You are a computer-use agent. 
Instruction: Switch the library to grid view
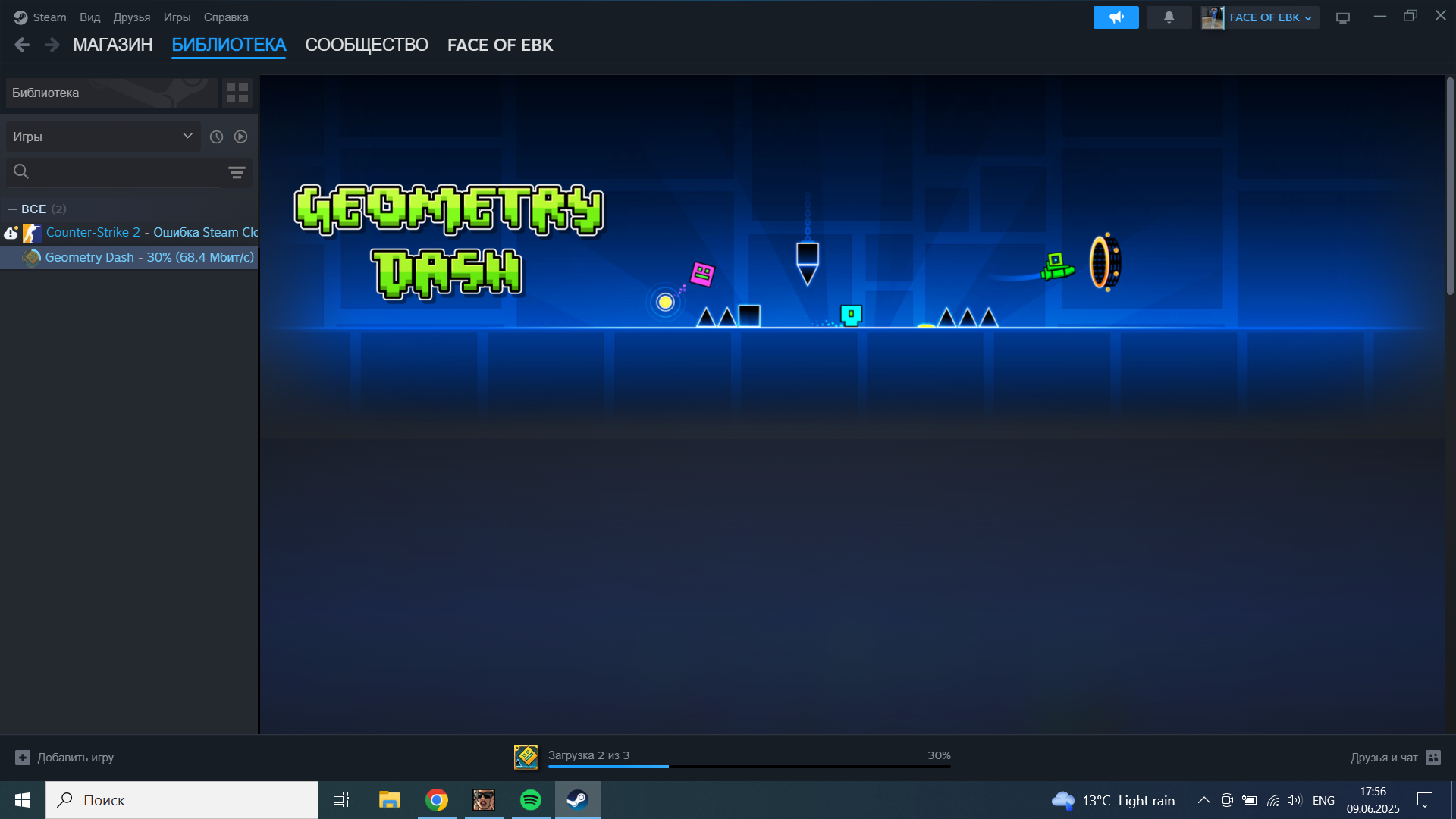(237, 93)
